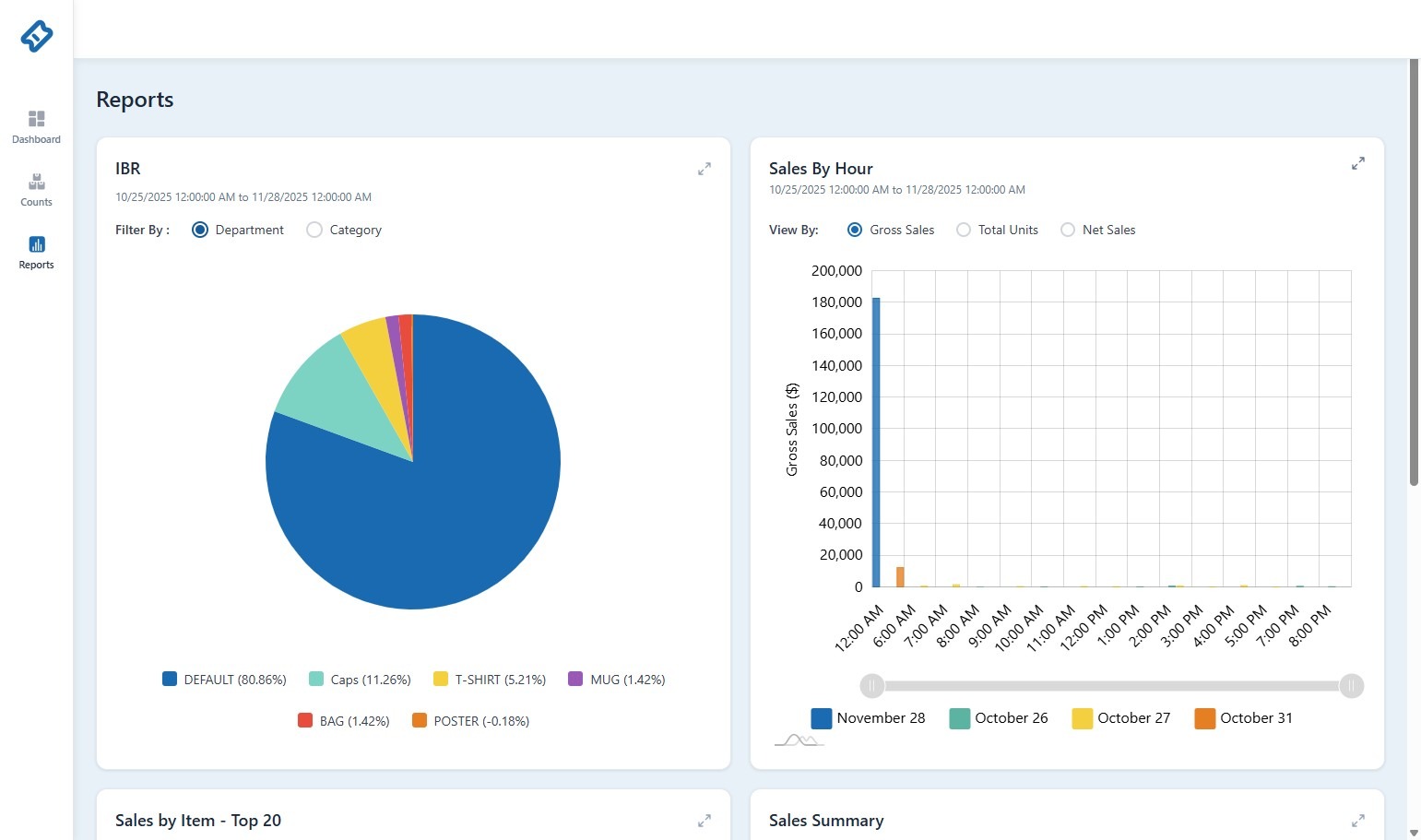Screen dimensions: 1421x840
Task: Click the app logo icon
Action: coord(37,36)
